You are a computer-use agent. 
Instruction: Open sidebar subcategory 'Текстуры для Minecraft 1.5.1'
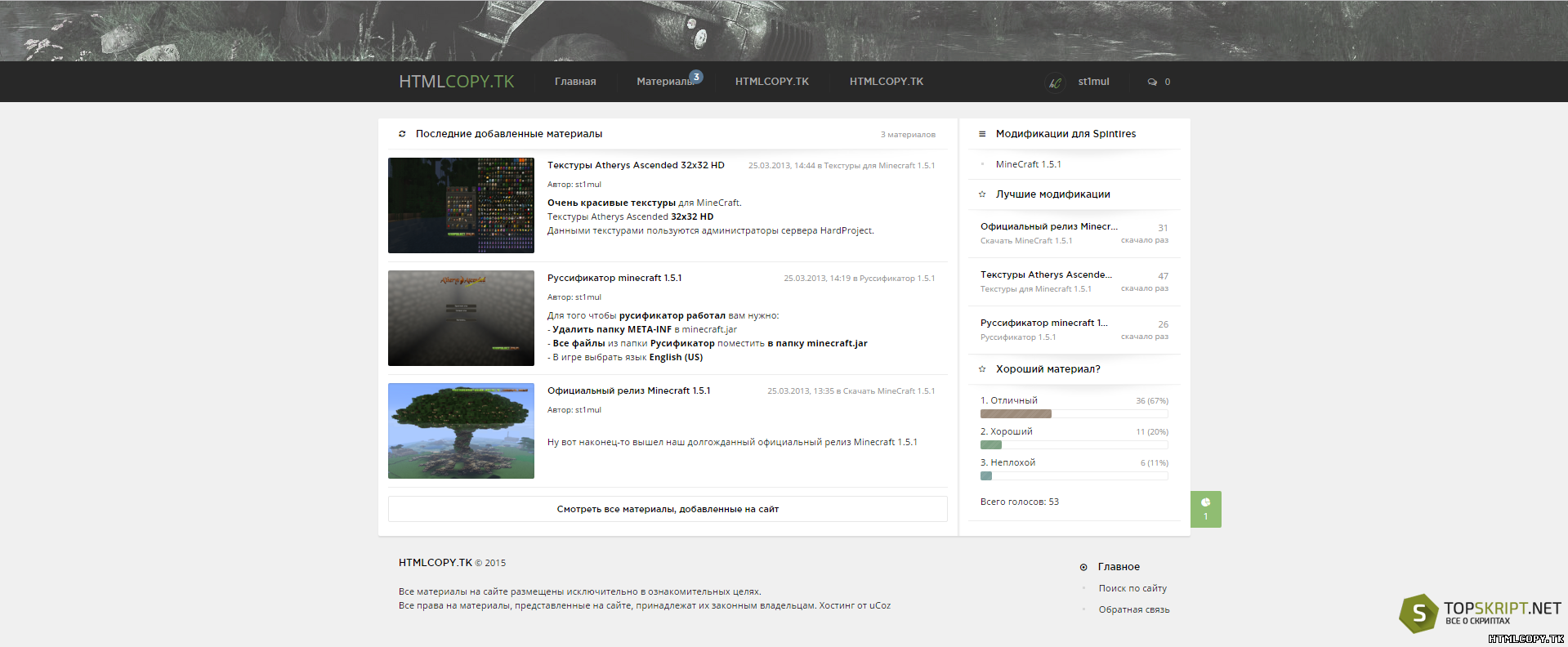(1036, 289)
